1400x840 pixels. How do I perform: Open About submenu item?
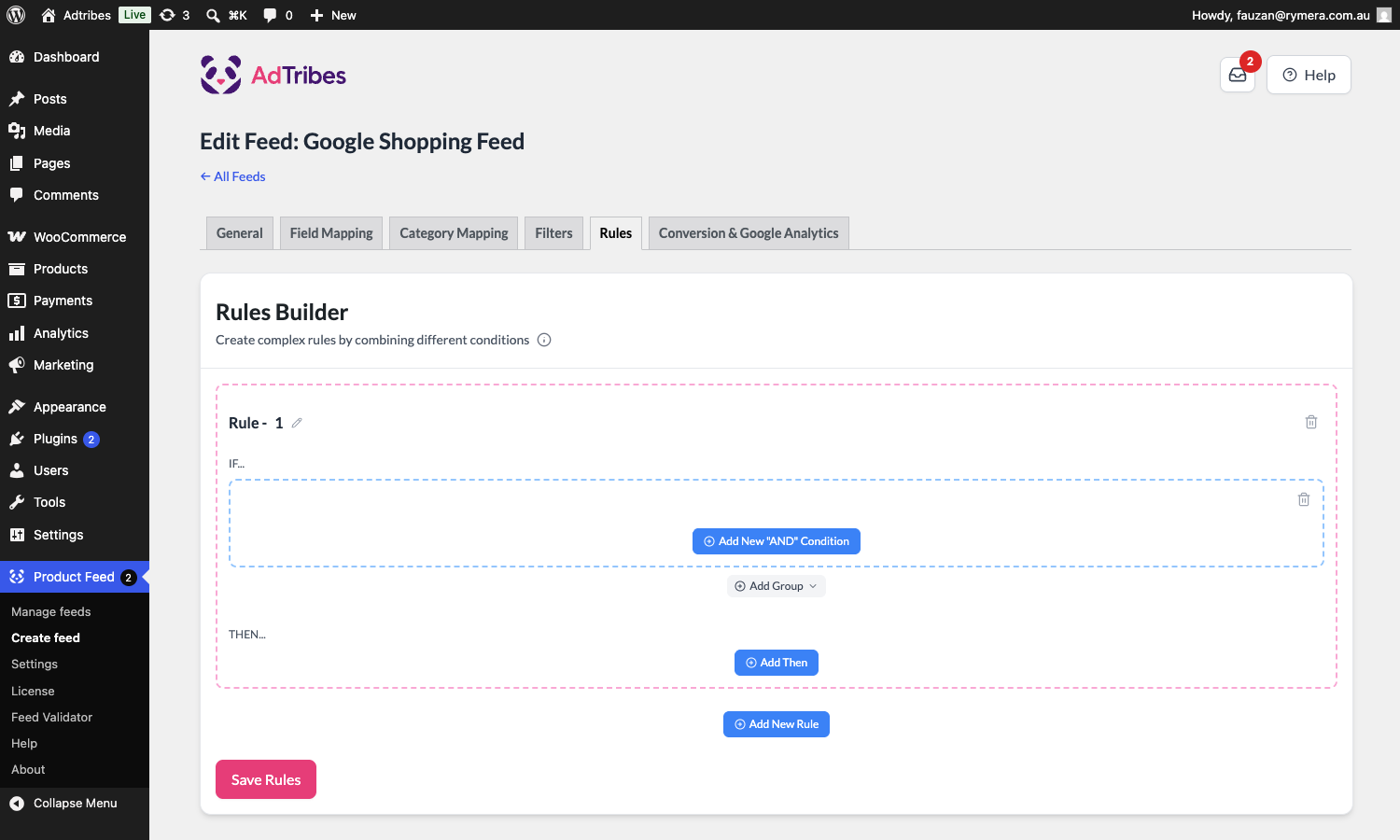pyautogui.click(x=28, y=770)
